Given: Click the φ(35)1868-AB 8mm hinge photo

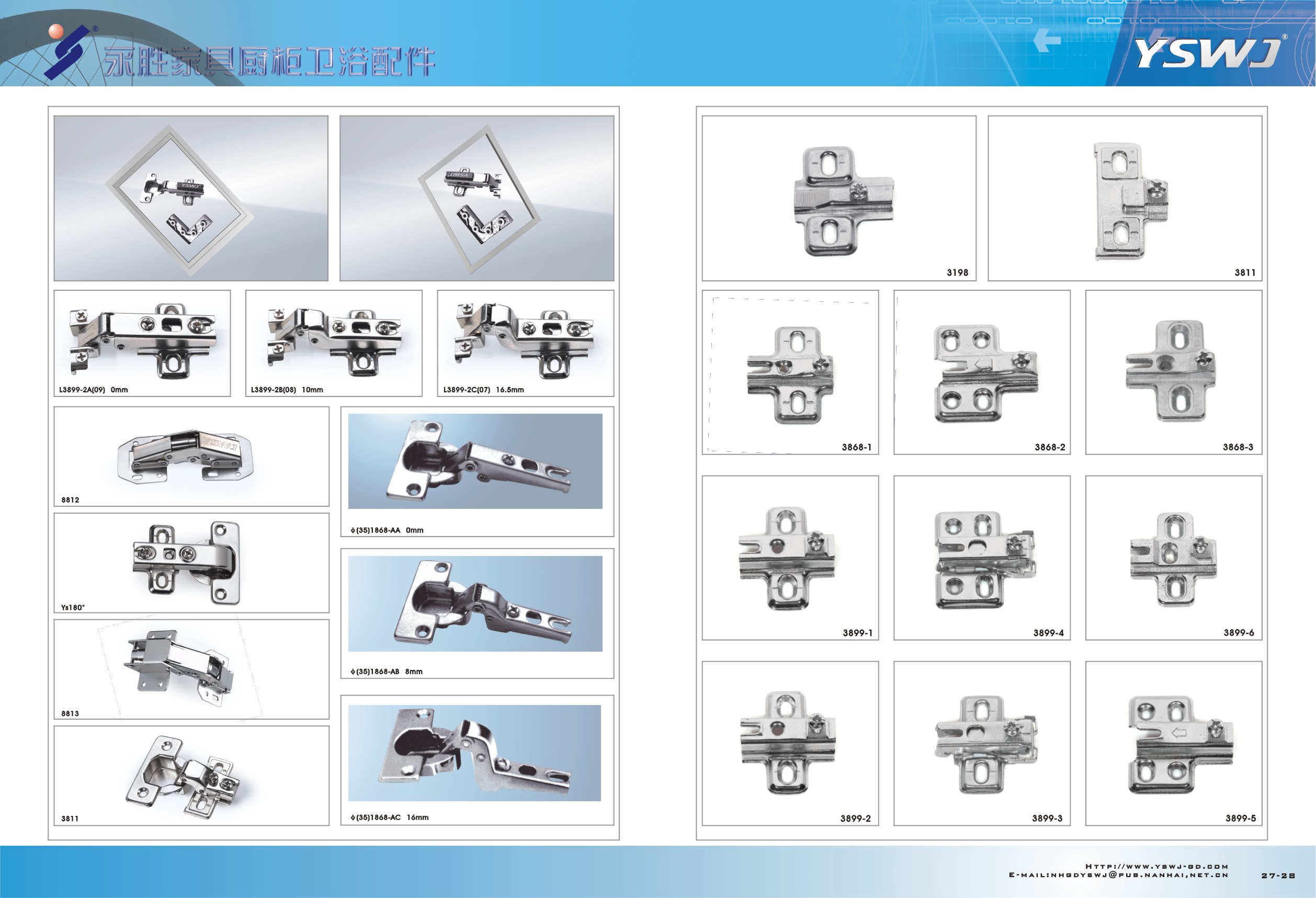Looking at the screenshot, I should (475, 604).
